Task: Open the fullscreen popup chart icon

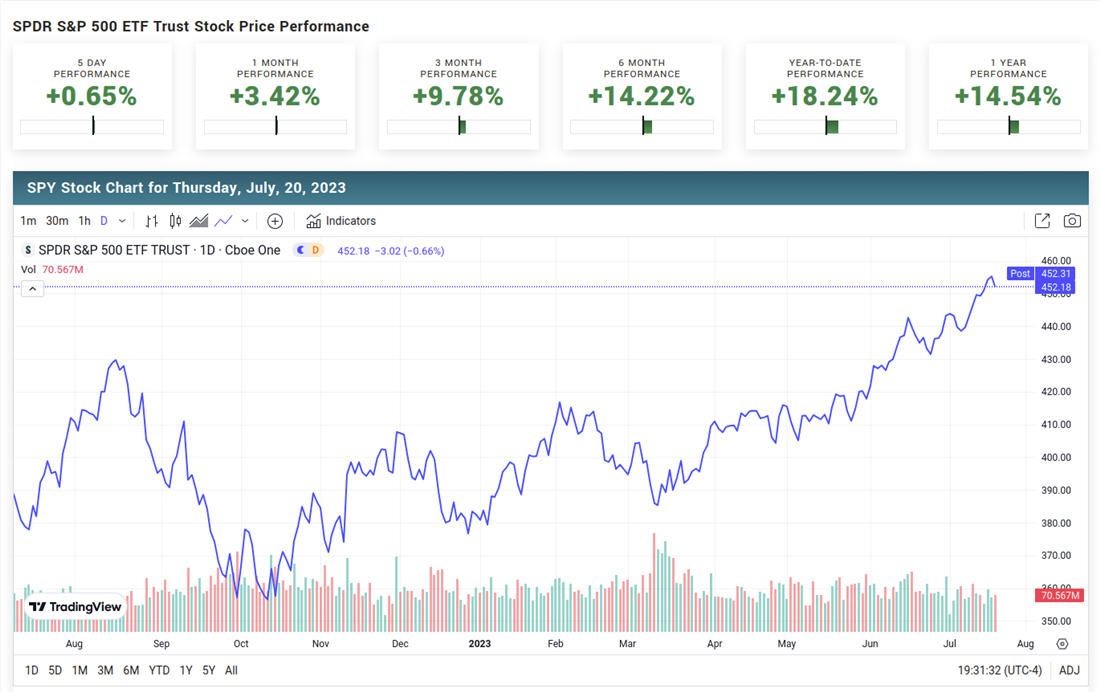Action: tap(1042, 221)
